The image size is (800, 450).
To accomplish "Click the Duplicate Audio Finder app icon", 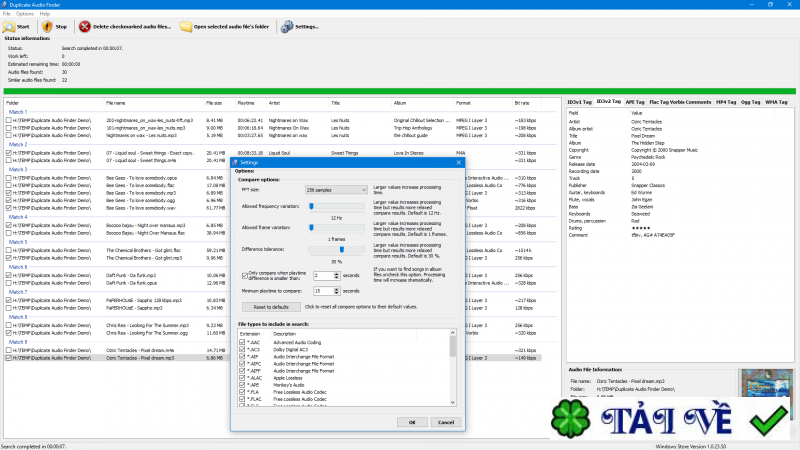I will click(5, 5).
